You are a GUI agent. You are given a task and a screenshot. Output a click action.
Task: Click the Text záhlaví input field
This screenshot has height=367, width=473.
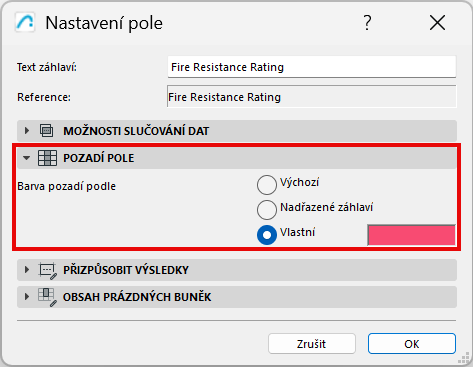[312, 67]
